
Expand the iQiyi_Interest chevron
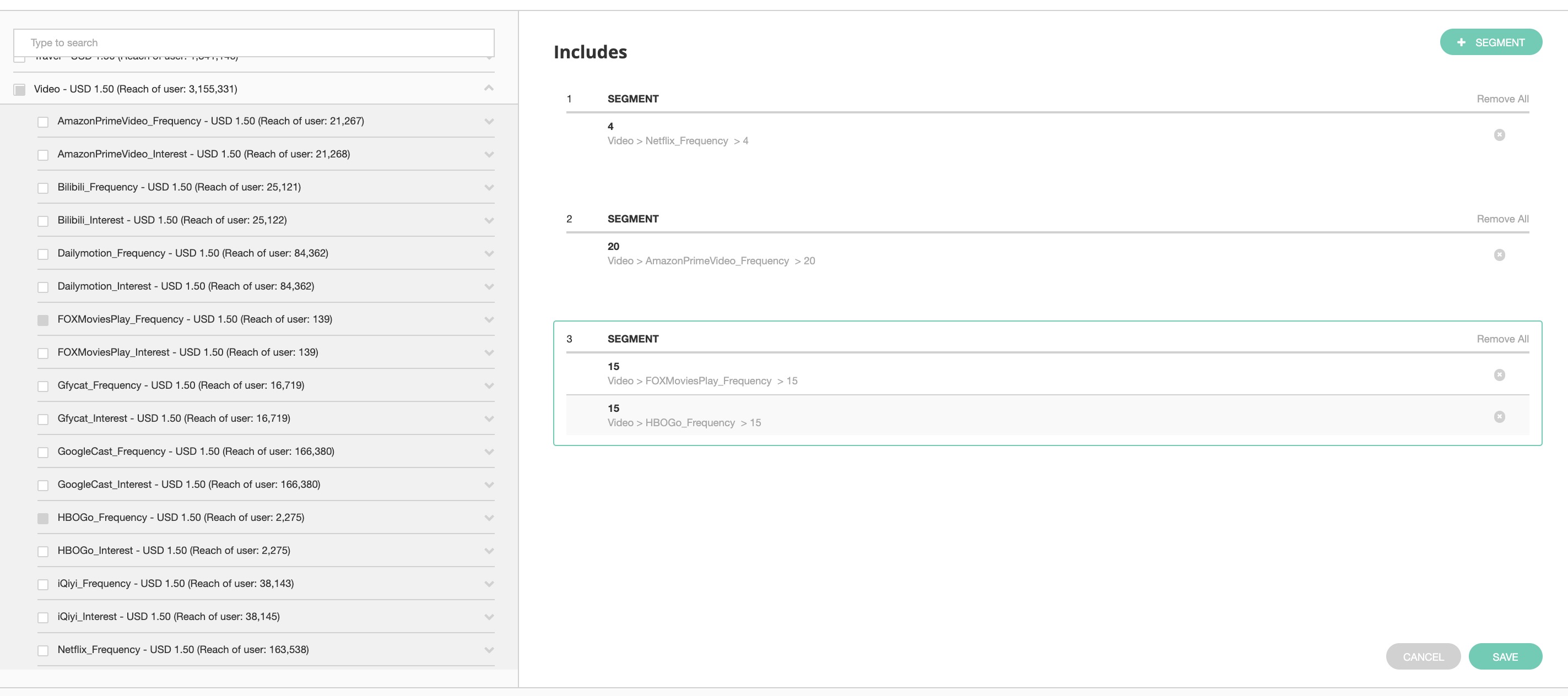[489, 617]
